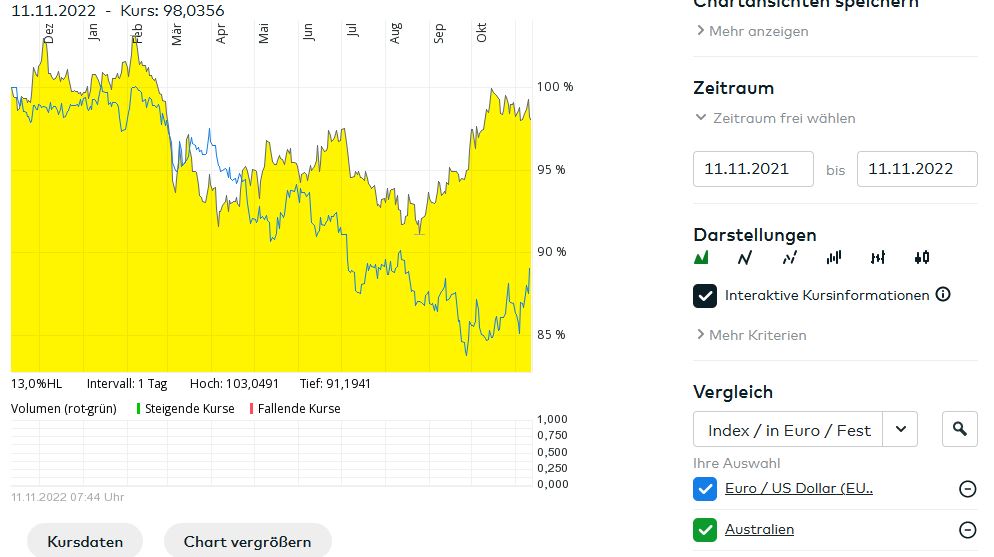
Task: Click the start date field 11.11.2021
Action: pyautogui.click(x=753, y=169)
